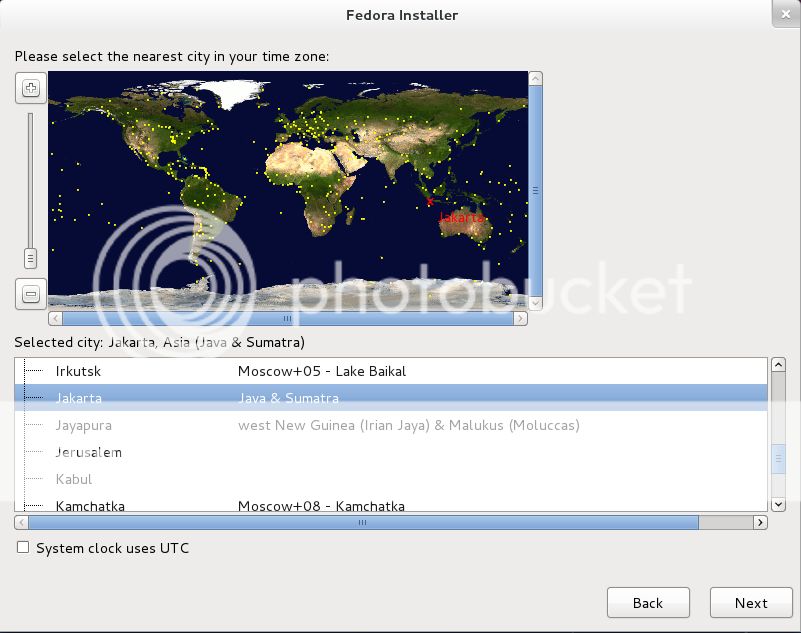Select Jakarta in the city list

coord(391,398)
